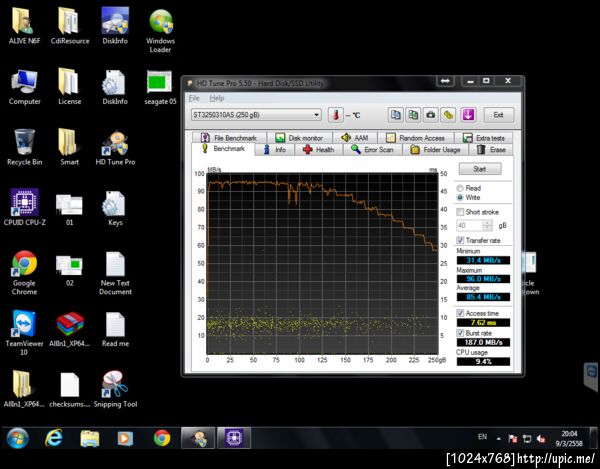Open the Snipping Tool desktop shortcut
This screenshot has width=600, height=469.
click(115, 389)
